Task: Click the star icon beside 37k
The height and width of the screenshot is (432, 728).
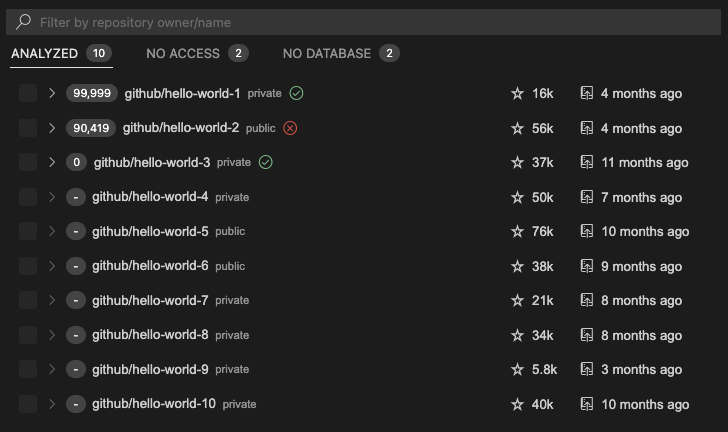Action: [x=517, y=162]
